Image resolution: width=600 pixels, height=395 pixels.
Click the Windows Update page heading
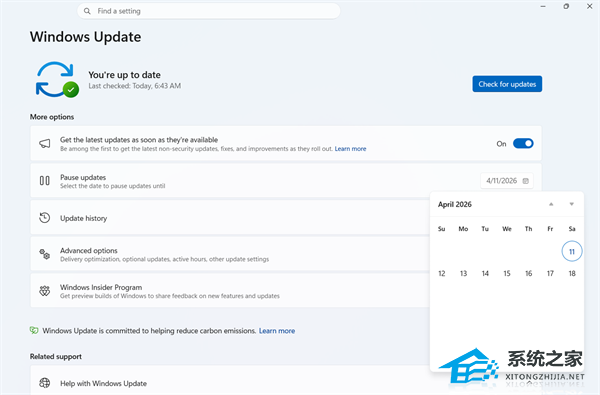tap(85, 37)
